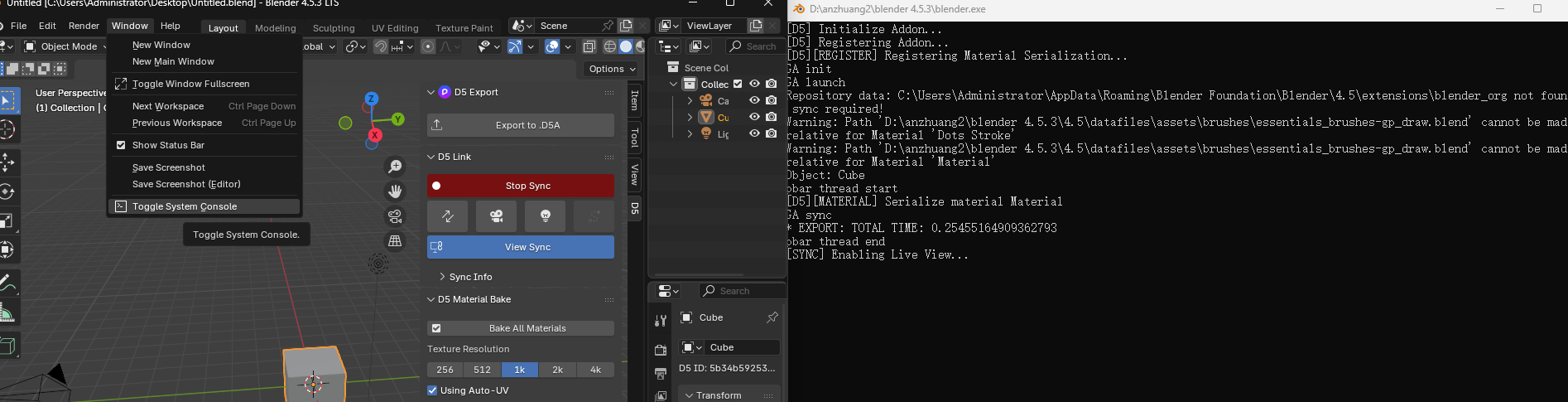
Task: Switch to the Modeling workspace tab
Action: [x=275, y=27]
